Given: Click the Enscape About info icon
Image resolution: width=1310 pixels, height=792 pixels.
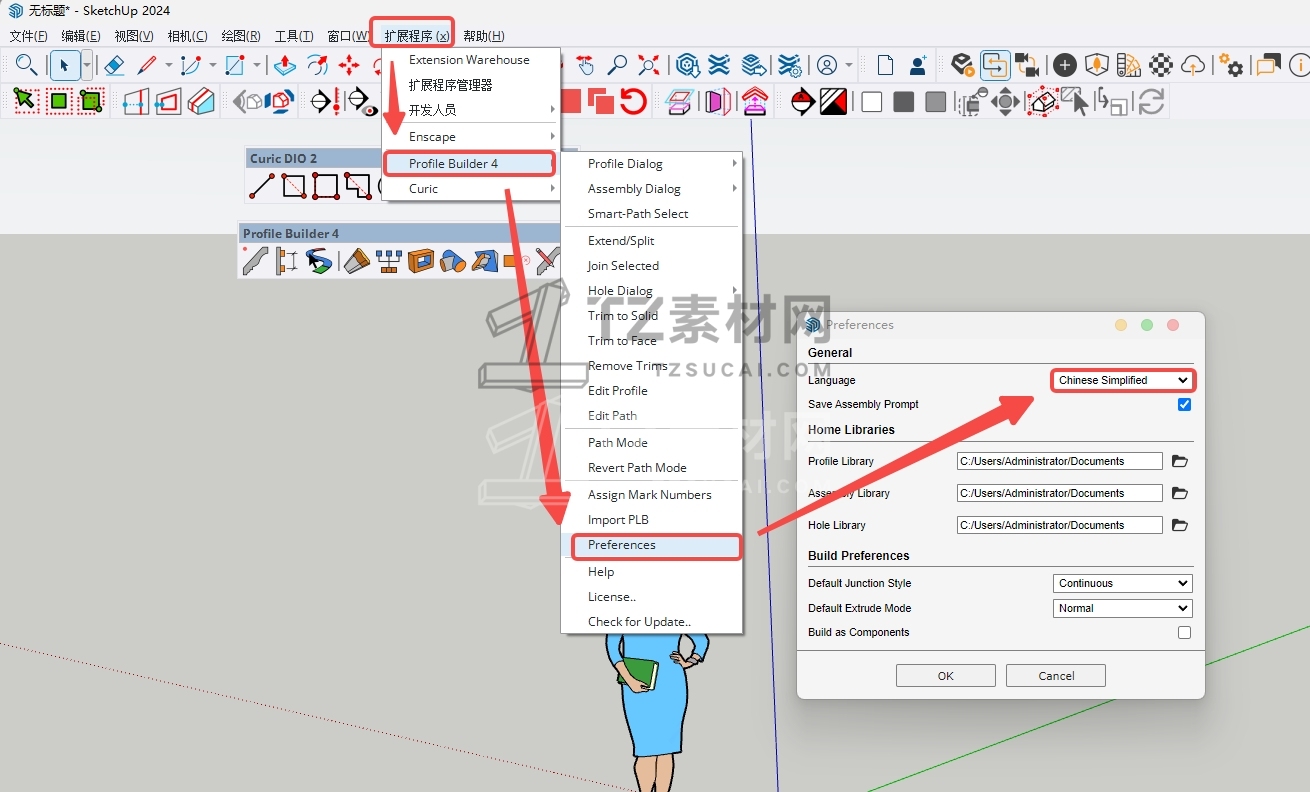Looking at the screenshot, I should pyautogui.click(x=1299, y=66).
